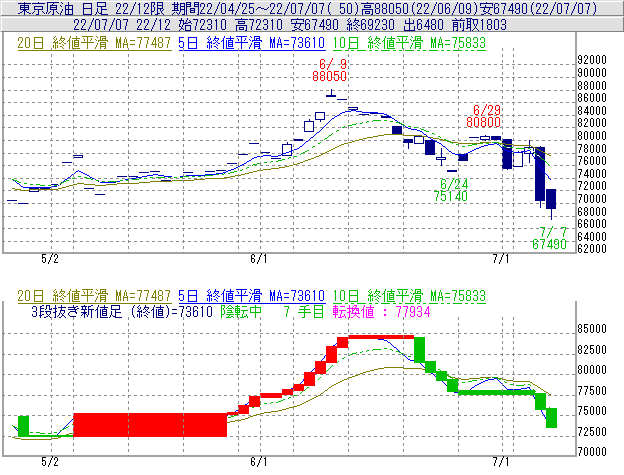This screenshot has height=475, width=624.
Task: Click the 安67490(22/07/07) text in title
Action: (x=538, y=8)
